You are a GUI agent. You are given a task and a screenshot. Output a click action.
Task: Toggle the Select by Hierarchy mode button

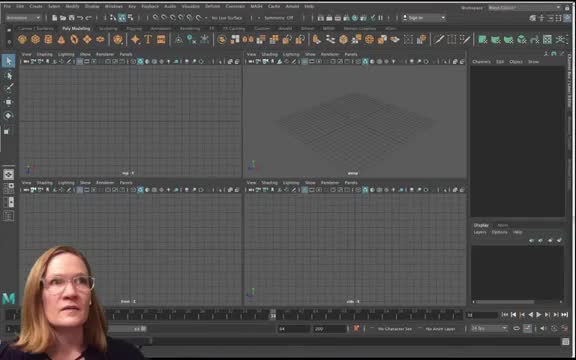point(113,18)
